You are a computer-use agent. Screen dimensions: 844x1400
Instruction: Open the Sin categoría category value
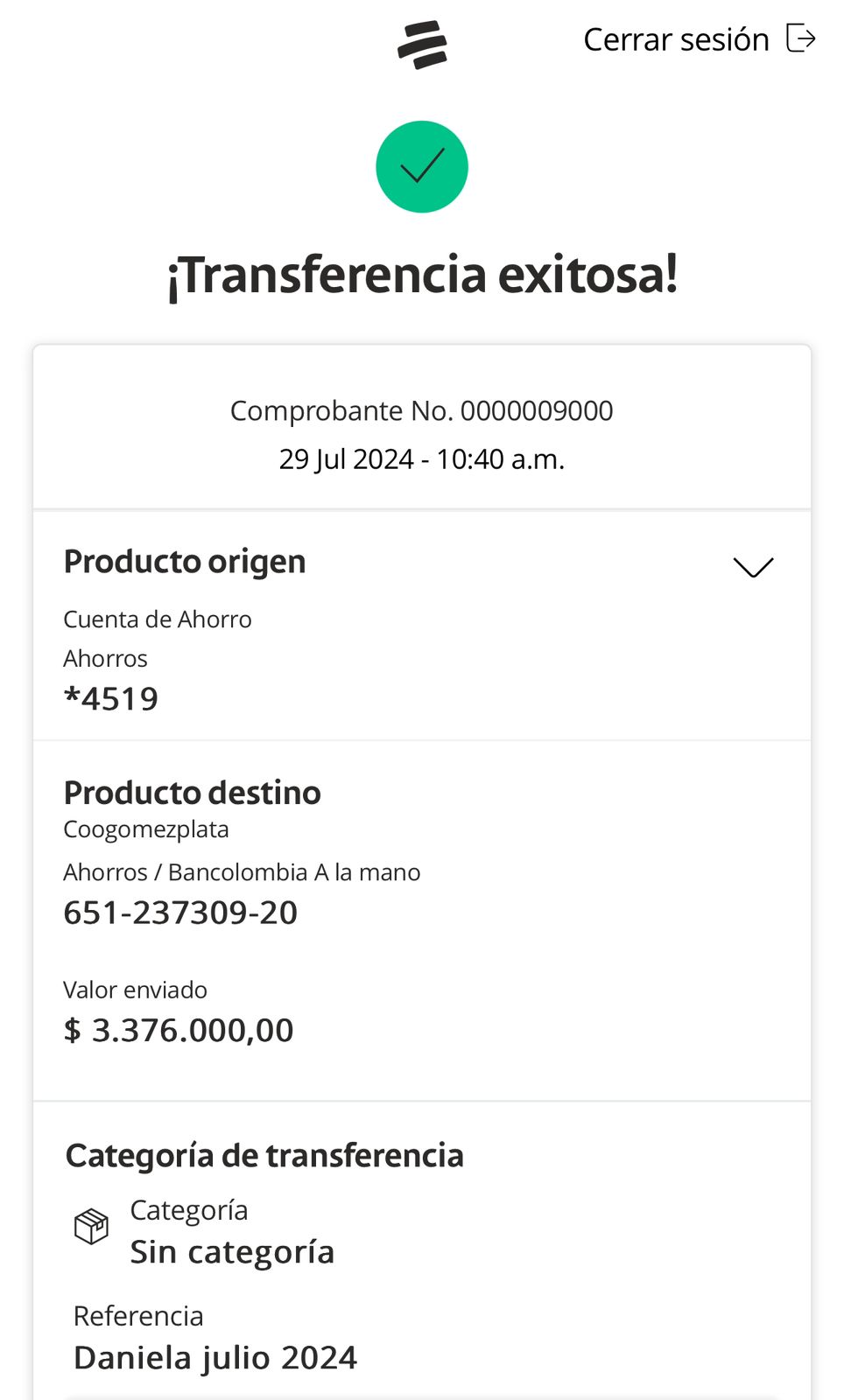click(232, 1252)
